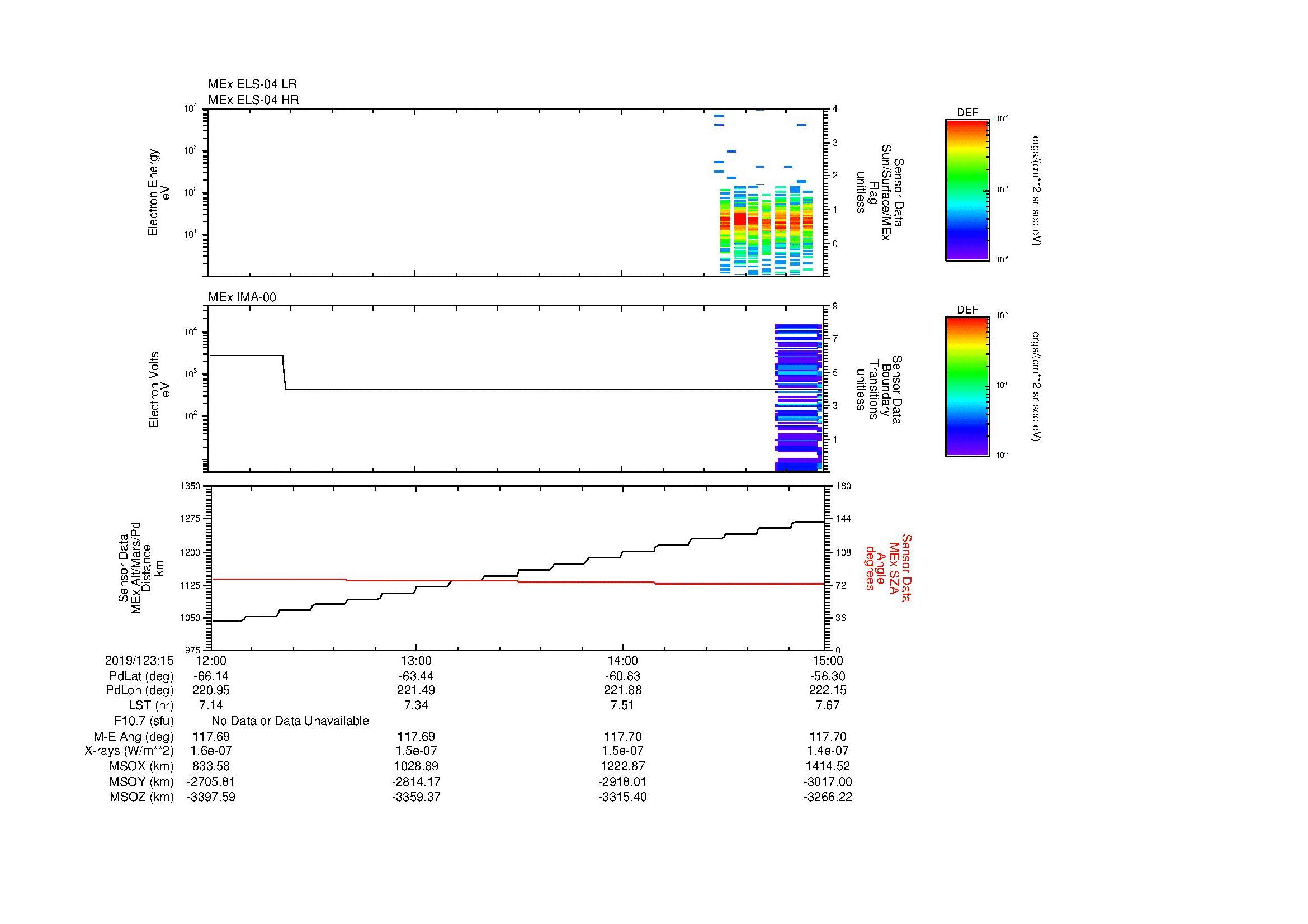Click the top 'ergs/(cm**2-sr-sec-eV)' unit label
The width and height of the screenshot is (1308, 924).
[x=1036, y=191]
